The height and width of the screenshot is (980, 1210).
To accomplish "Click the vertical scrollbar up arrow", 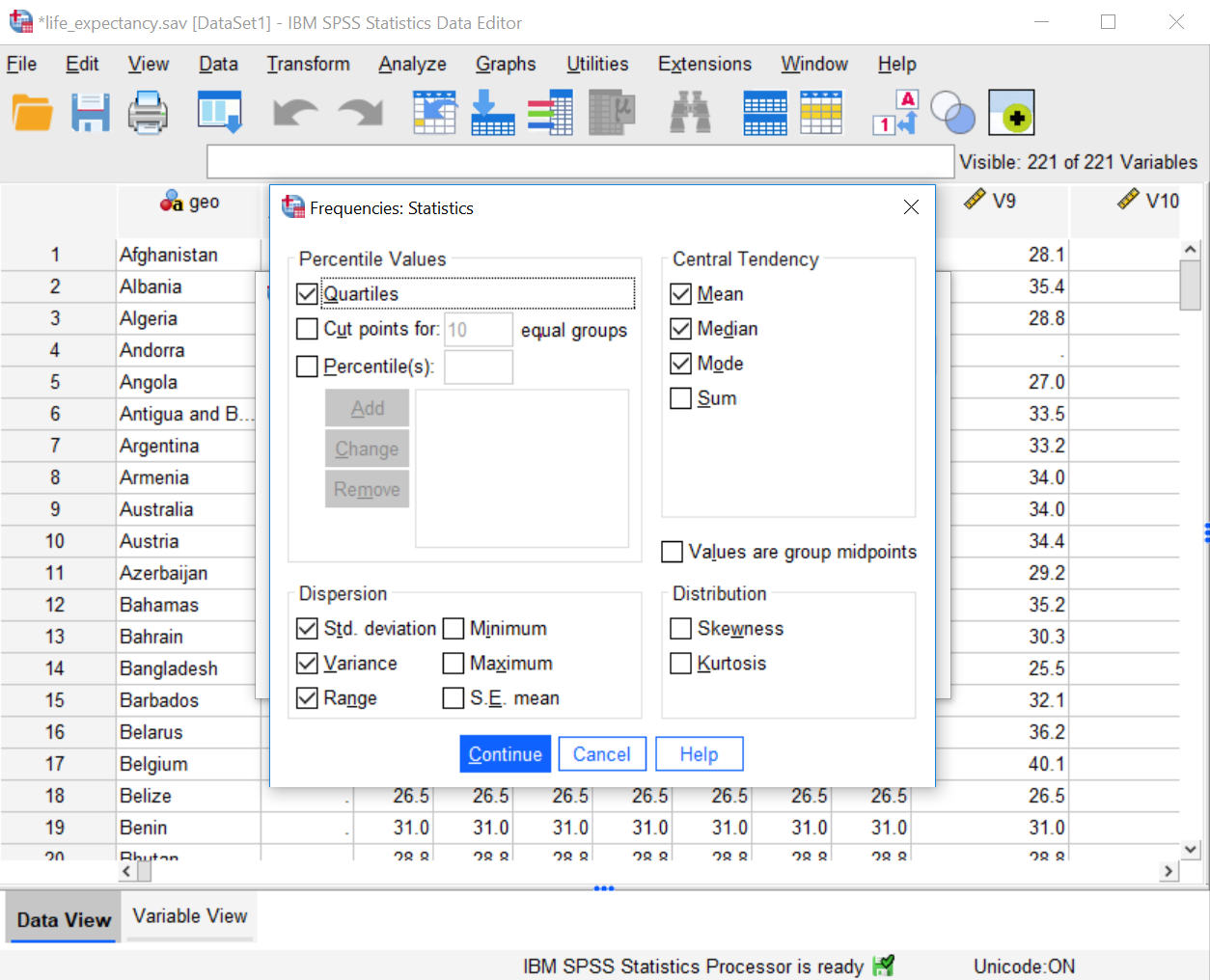I will [x=1191, y=250].
